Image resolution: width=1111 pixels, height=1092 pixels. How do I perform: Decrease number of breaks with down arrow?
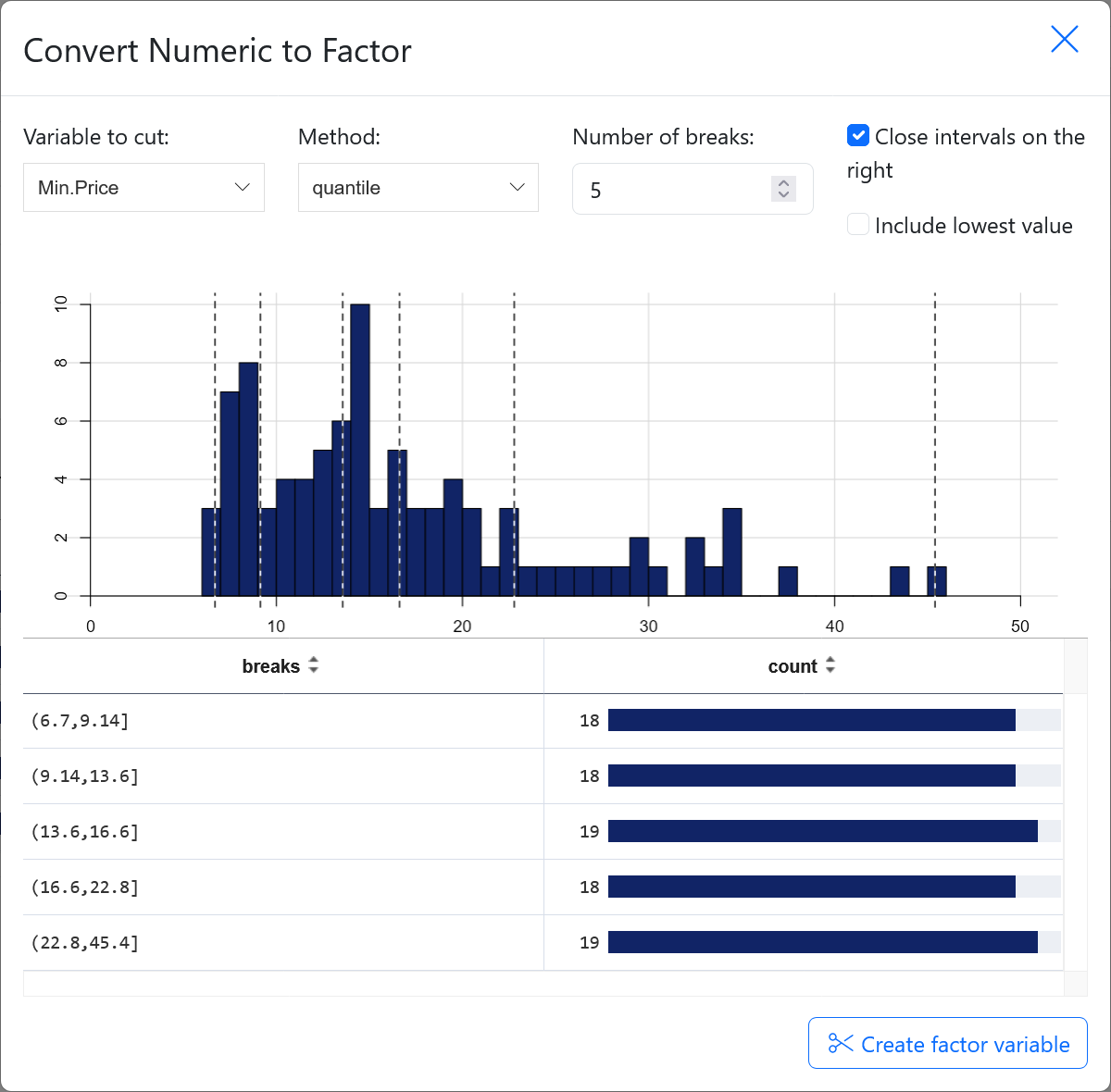[783, 195]
